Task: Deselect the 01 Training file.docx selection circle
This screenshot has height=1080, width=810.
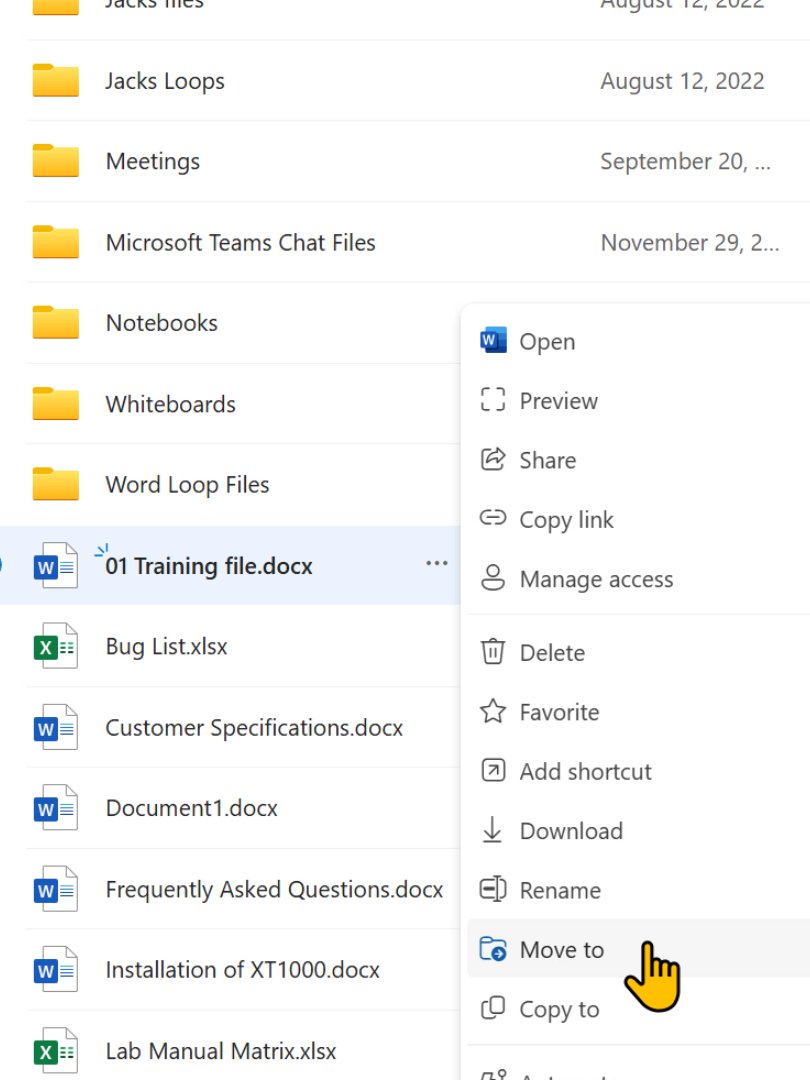Action: pyautogui.click(x=2, y=565)
